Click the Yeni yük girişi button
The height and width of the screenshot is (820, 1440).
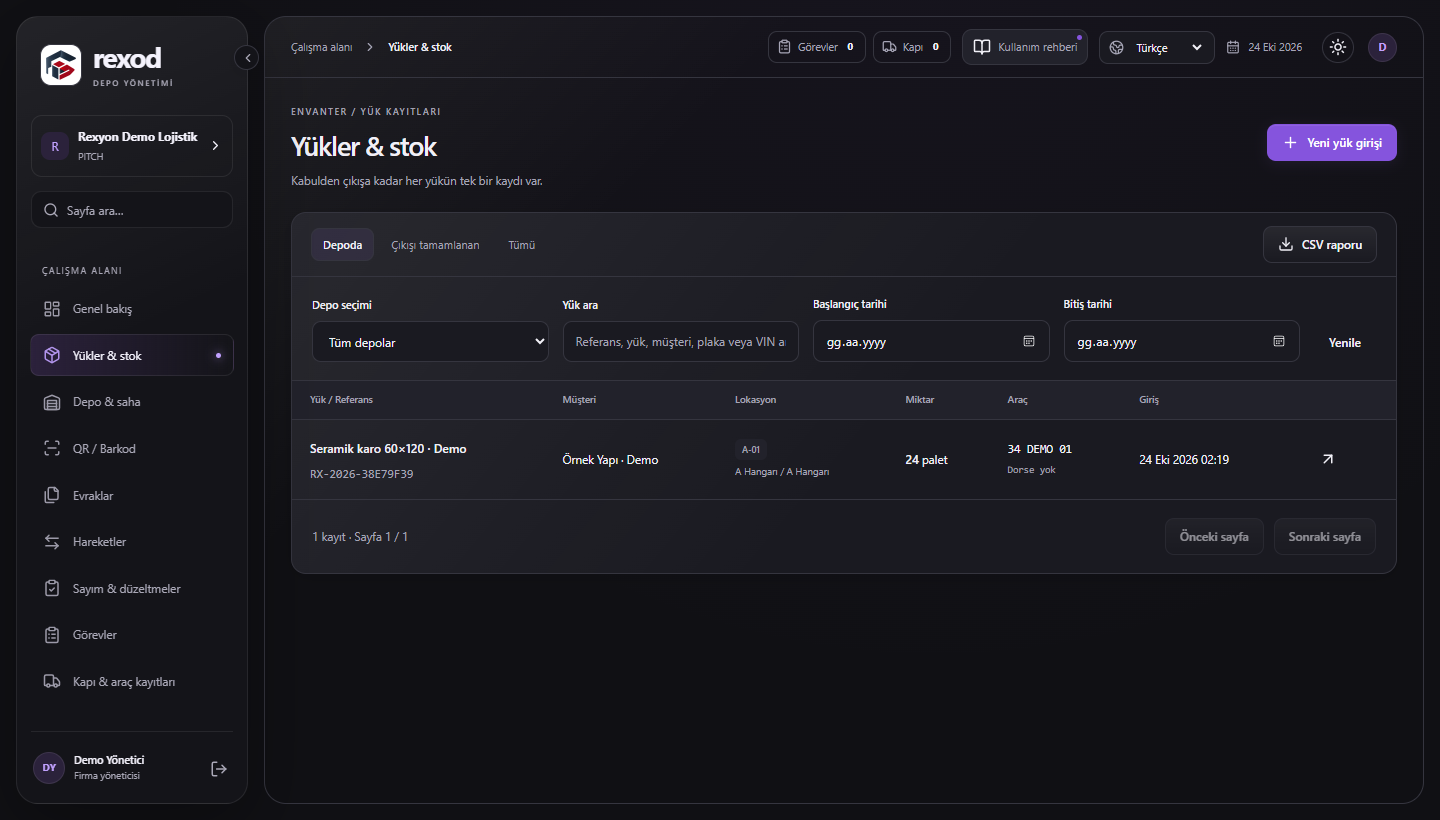(1332, 143)
